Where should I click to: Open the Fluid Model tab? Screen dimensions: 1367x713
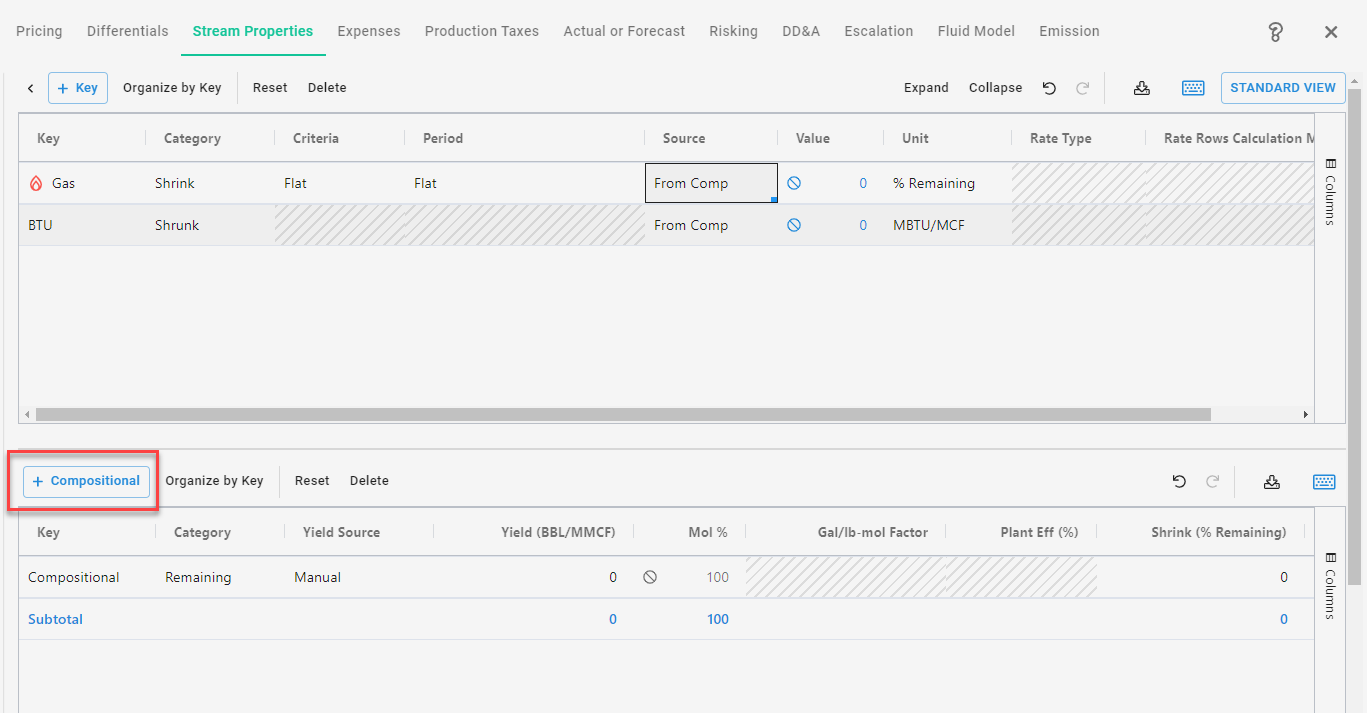[x=976, y=31]
